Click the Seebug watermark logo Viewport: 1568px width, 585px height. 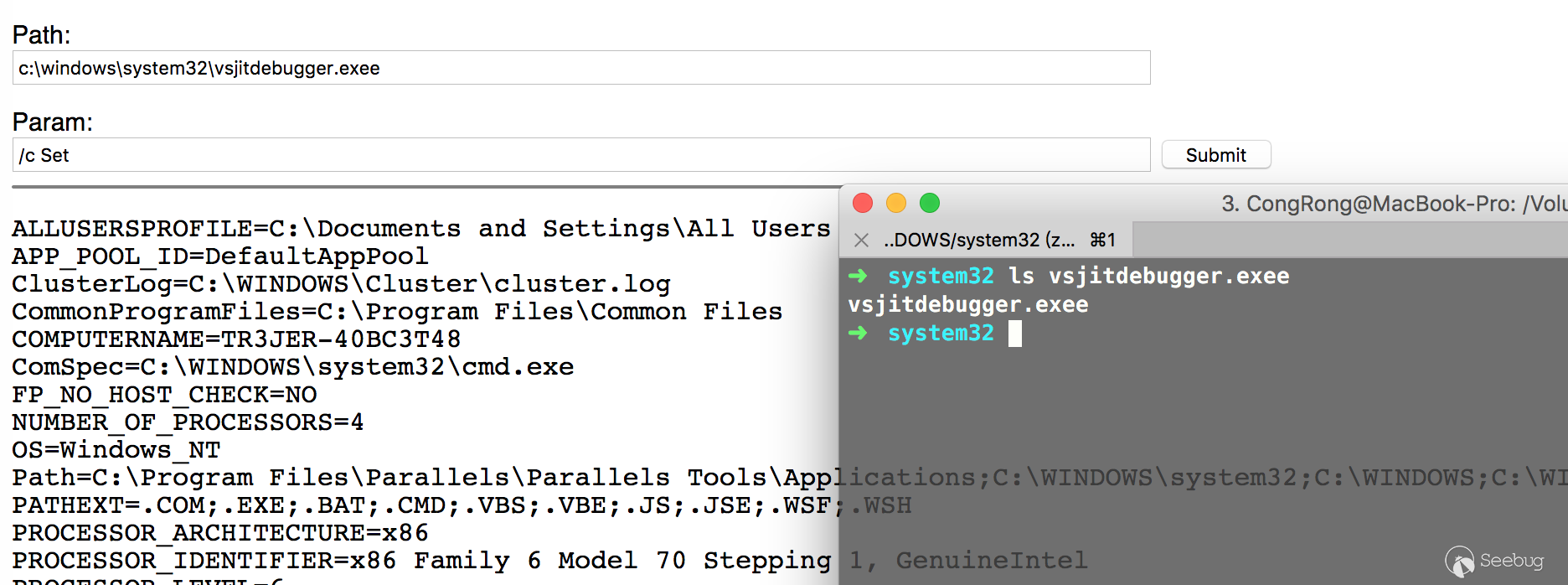[1495, 561]
